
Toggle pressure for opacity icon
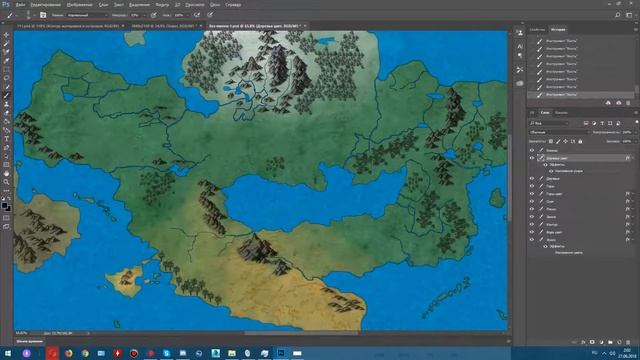tap(153, 15)
